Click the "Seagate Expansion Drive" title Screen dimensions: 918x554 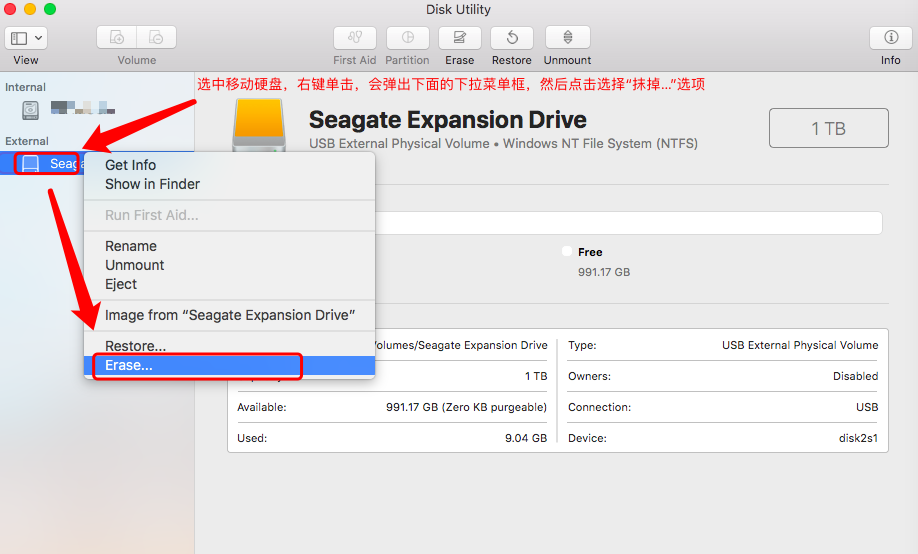[x=447, y=119]
